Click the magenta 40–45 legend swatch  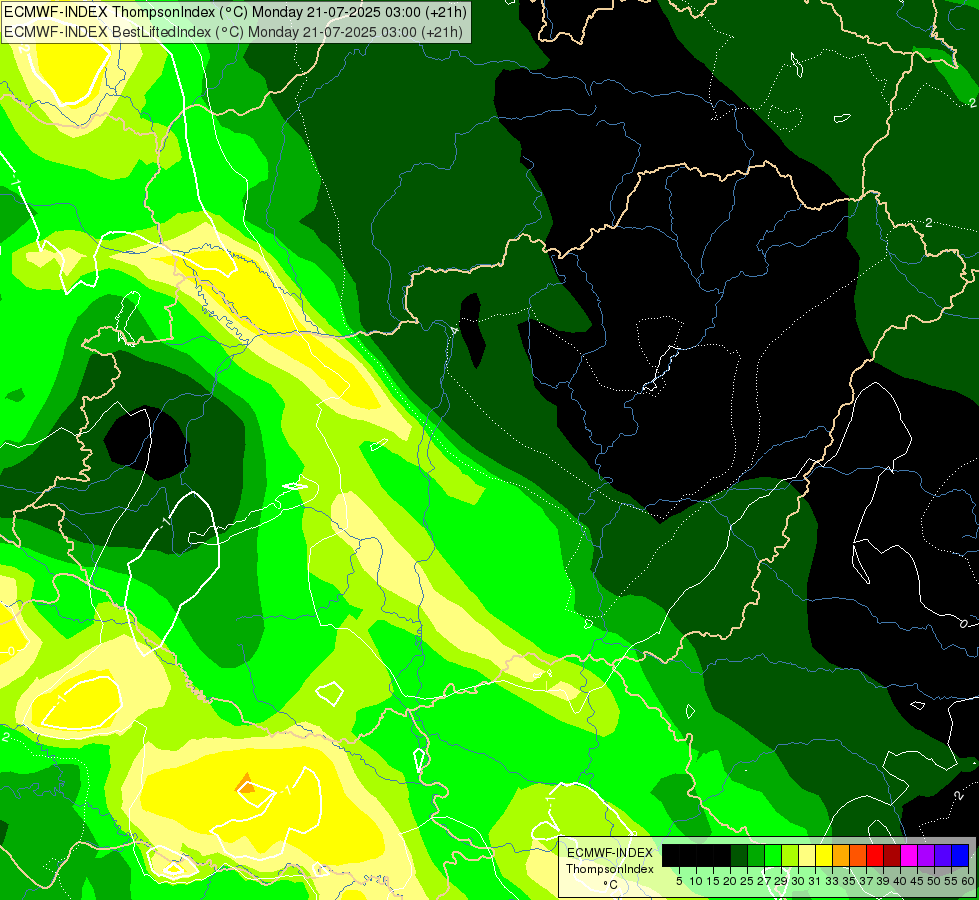[909, 855]
